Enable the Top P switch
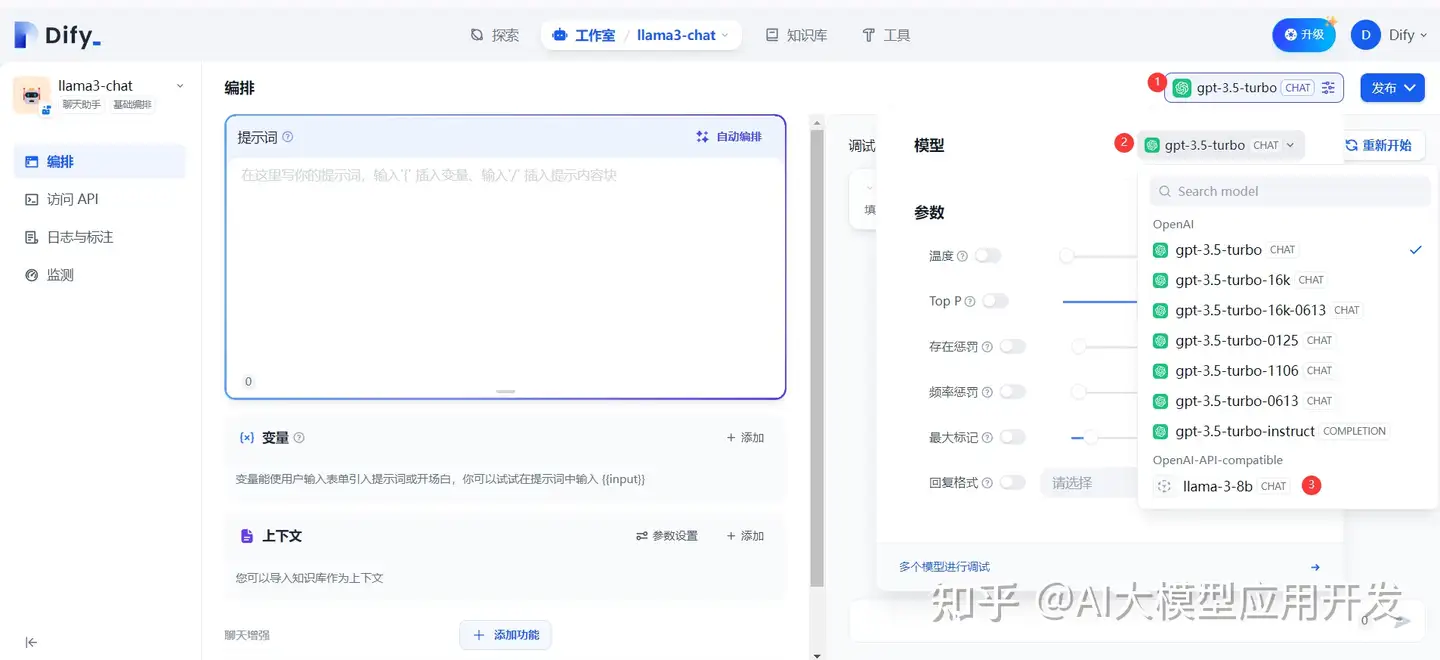 coord(996,301)
